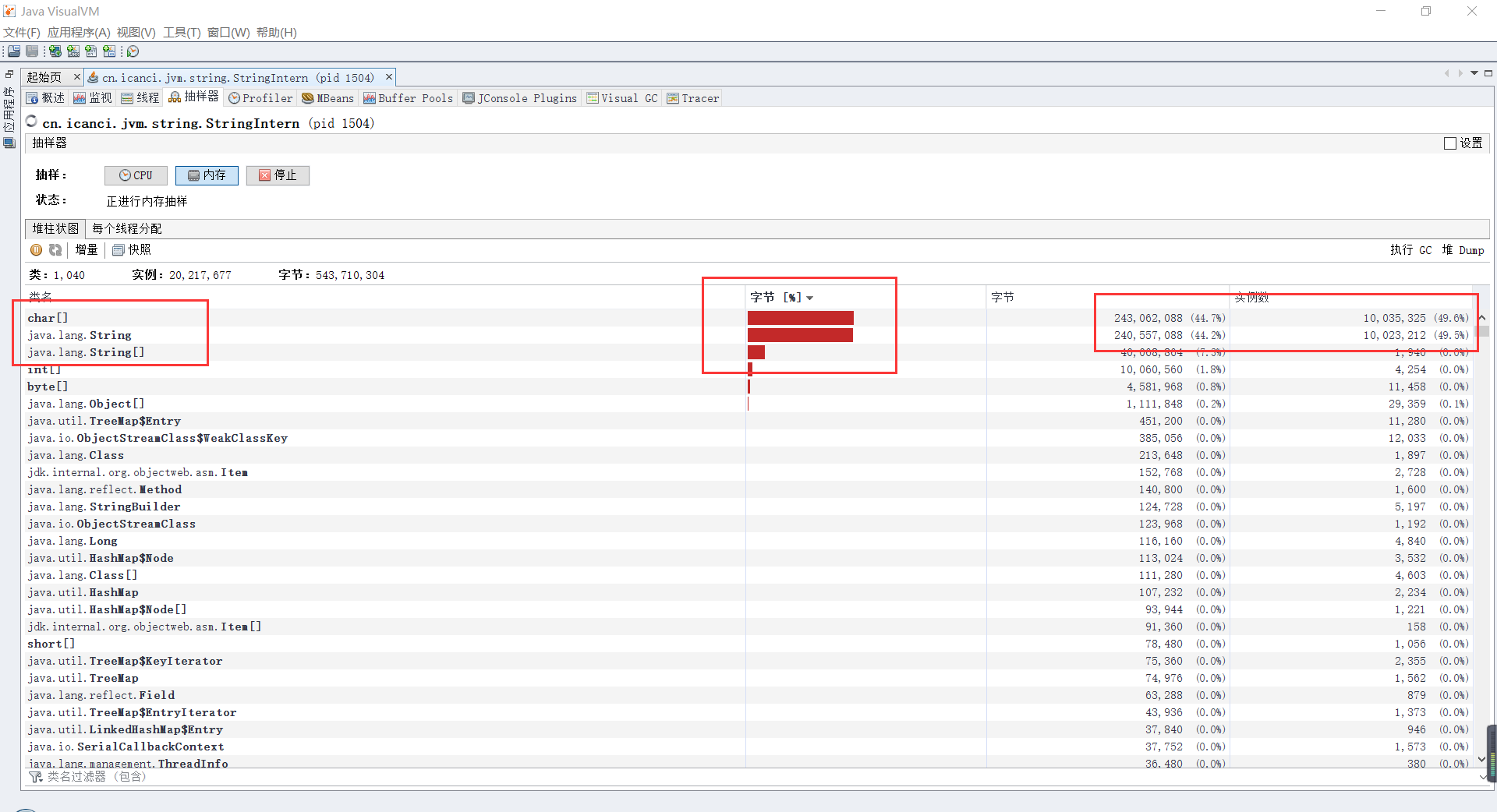Open the Monitor (监视) tab
1497x812 pixels.
pos(93,98)
